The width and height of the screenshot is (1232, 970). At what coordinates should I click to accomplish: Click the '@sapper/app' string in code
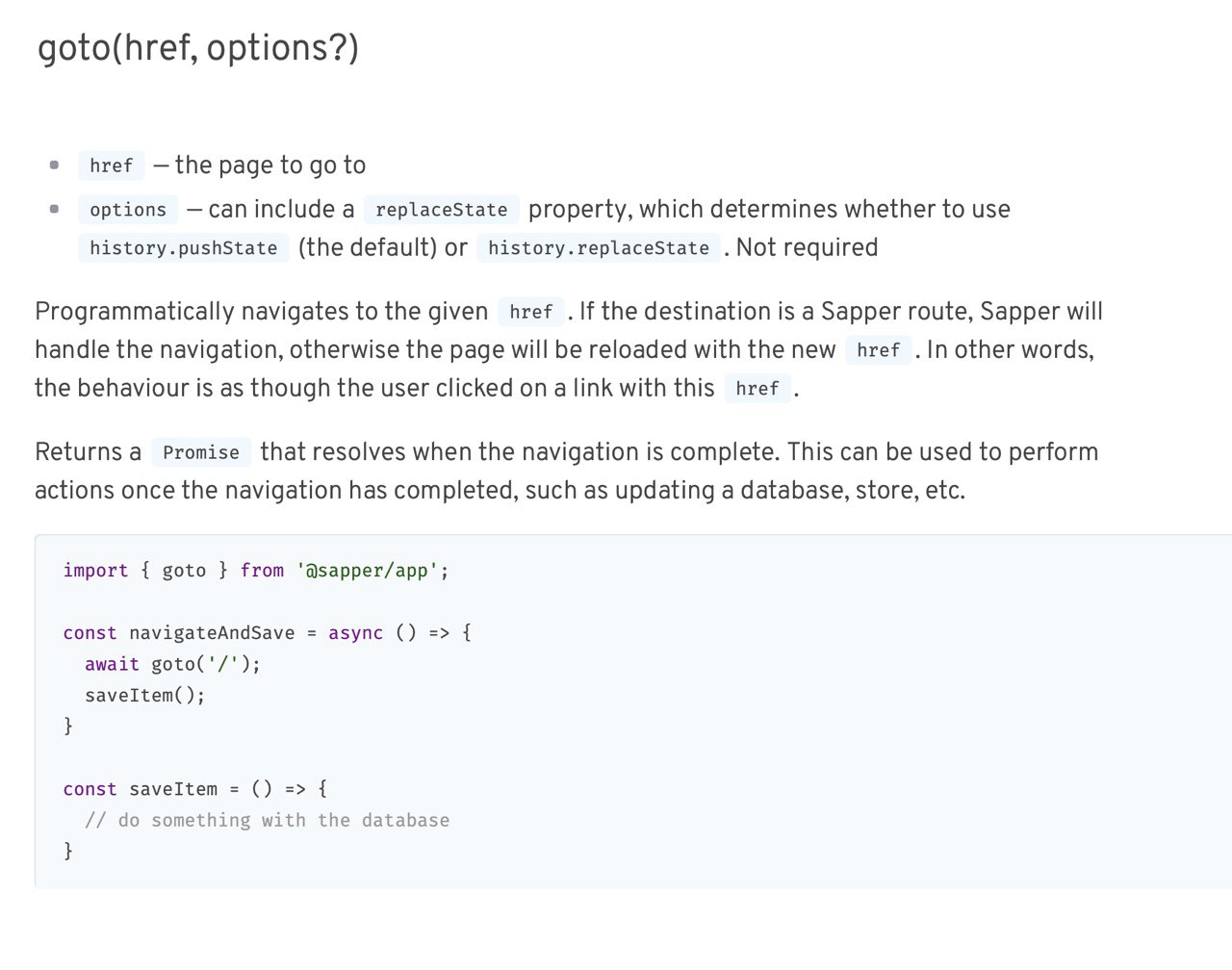[x=367, y=571]
